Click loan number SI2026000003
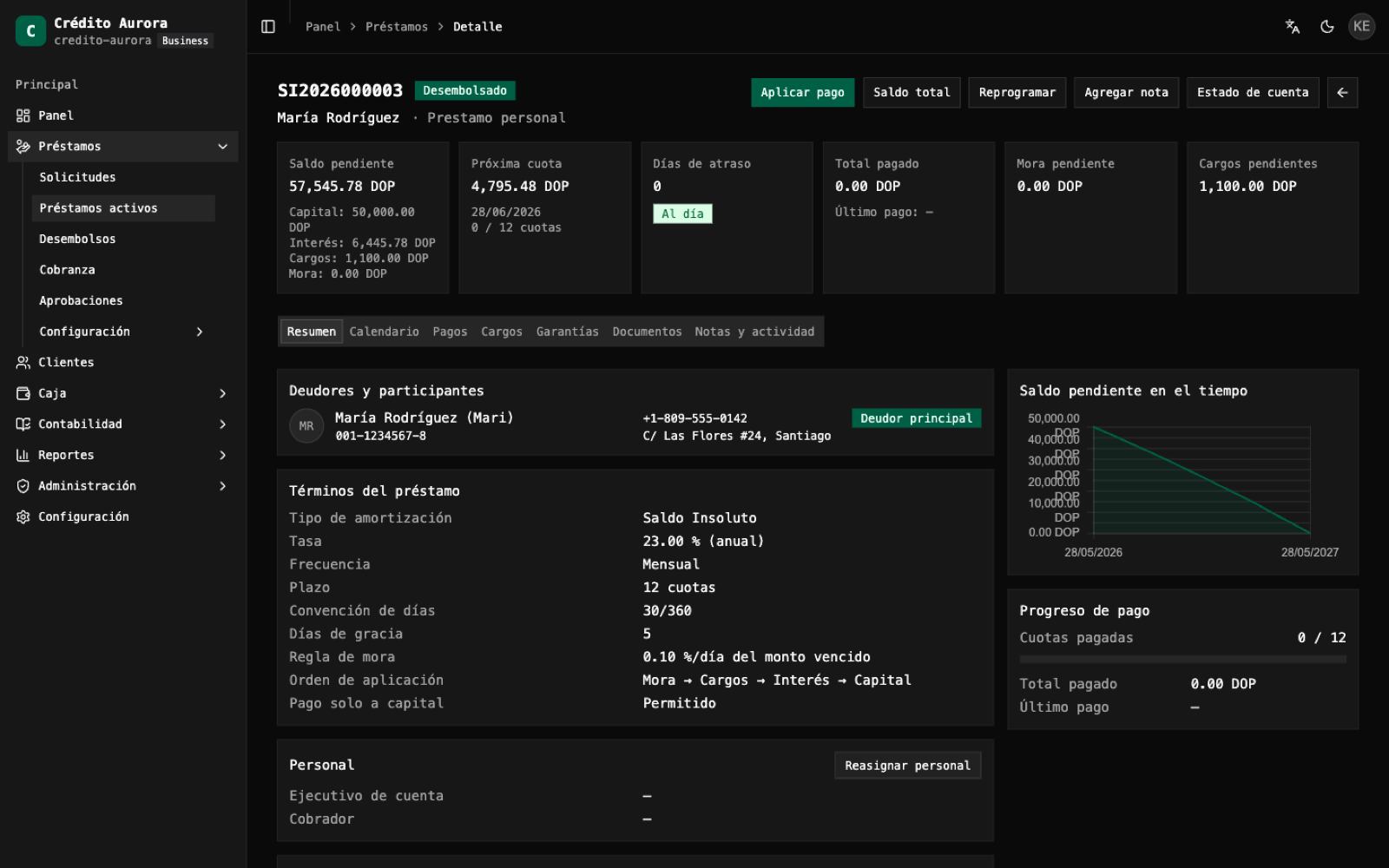The width and height of the screenshot is (1389, 868). click(340, 90)
